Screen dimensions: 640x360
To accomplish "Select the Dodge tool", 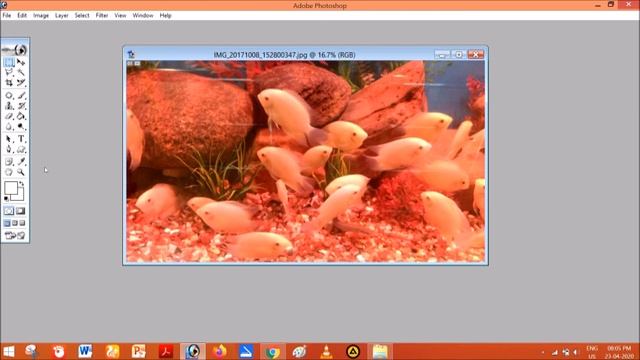I will pyautogui.click(x=21, y=127).
